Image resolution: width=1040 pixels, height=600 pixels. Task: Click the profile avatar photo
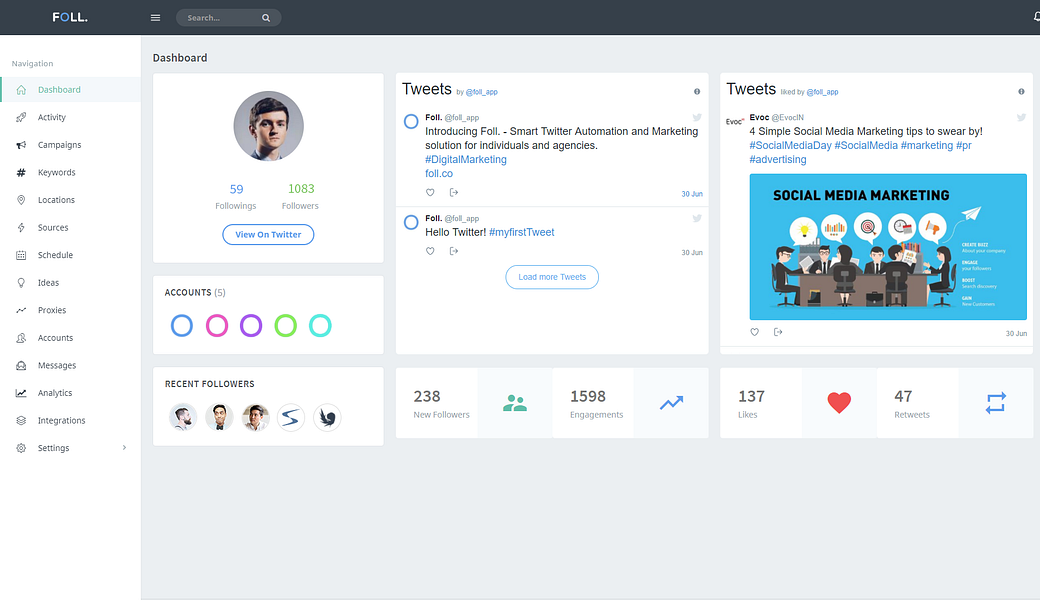268,126
